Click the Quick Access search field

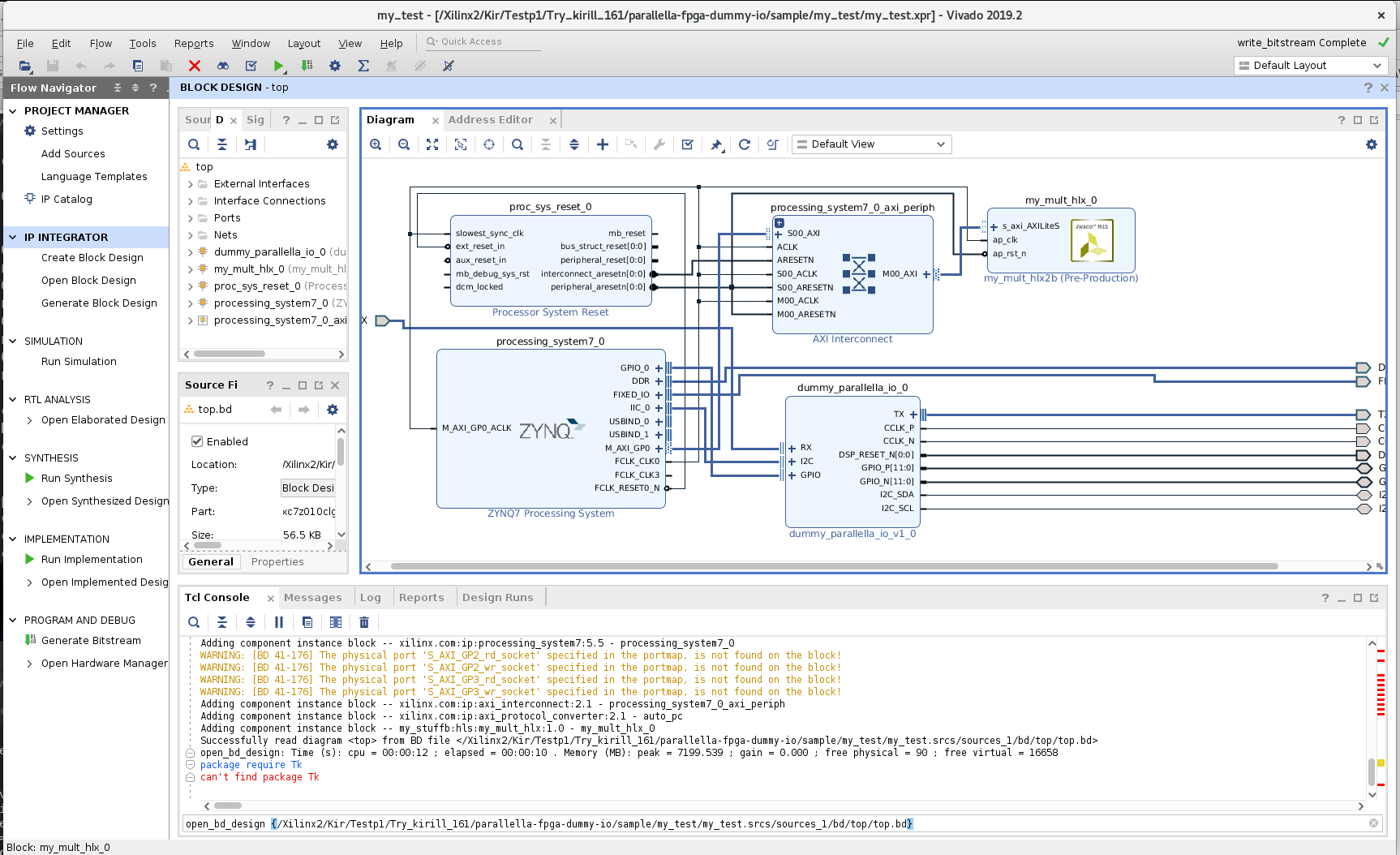(x=483, y=42)
